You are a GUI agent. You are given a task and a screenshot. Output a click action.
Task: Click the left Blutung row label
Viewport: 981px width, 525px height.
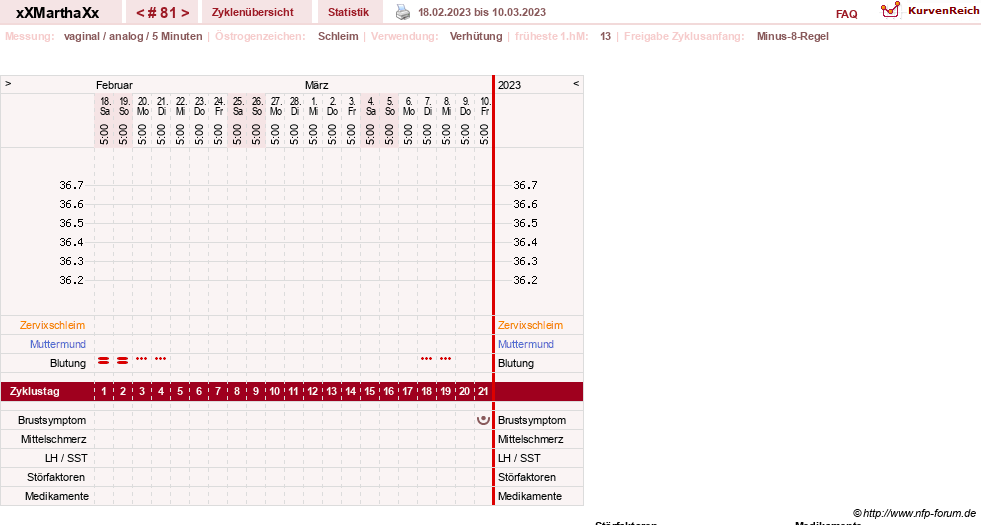pos(68,363)
